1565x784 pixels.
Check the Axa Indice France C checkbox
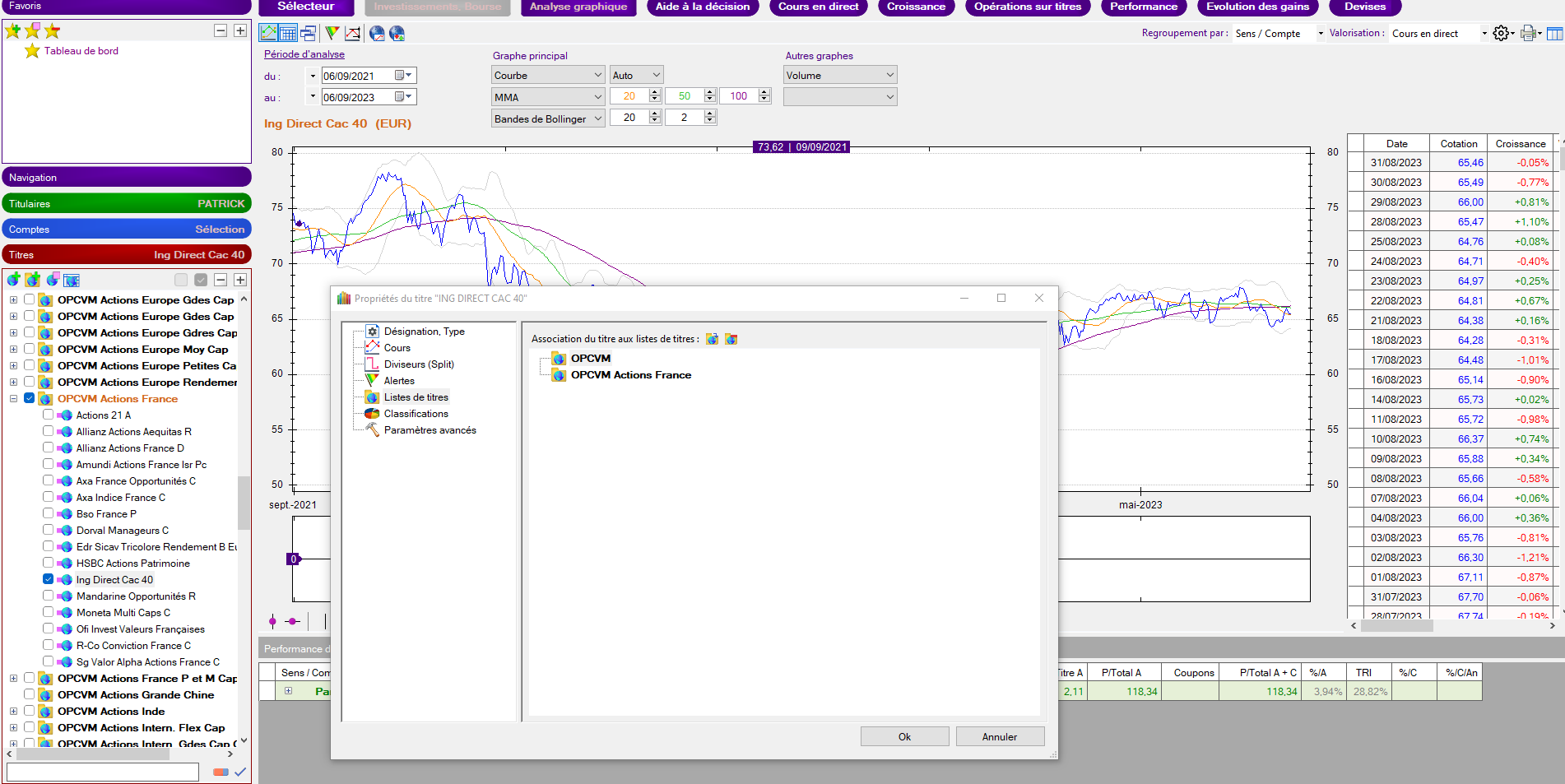[49, 497]
